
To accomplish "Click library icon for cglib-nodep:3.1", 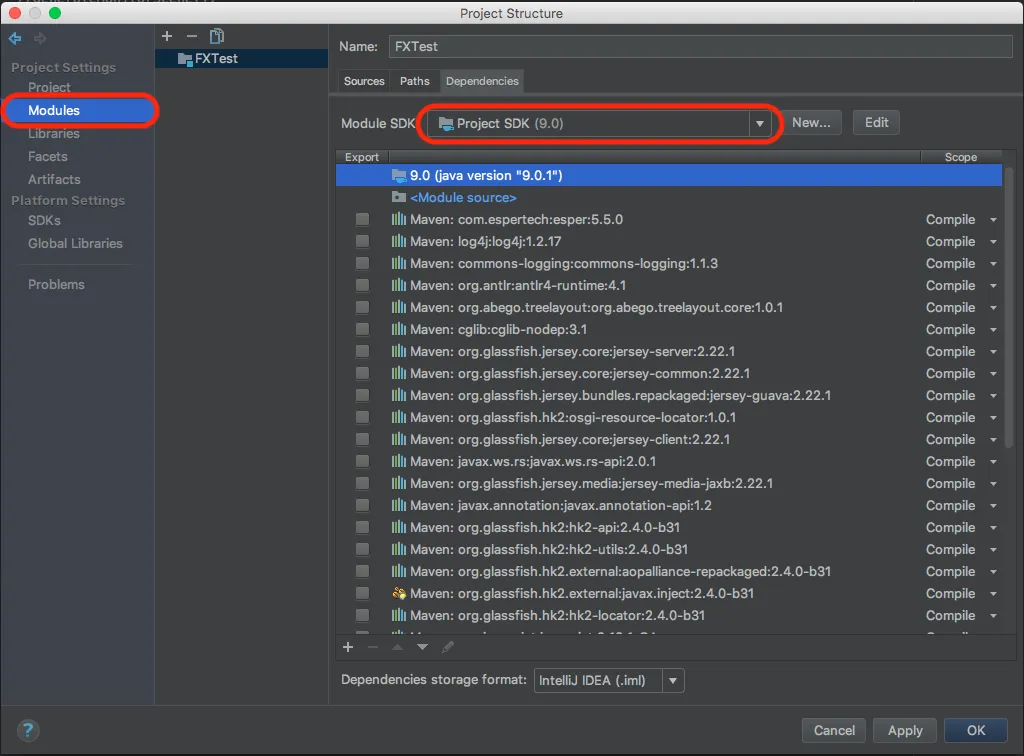I will [398, 330].
